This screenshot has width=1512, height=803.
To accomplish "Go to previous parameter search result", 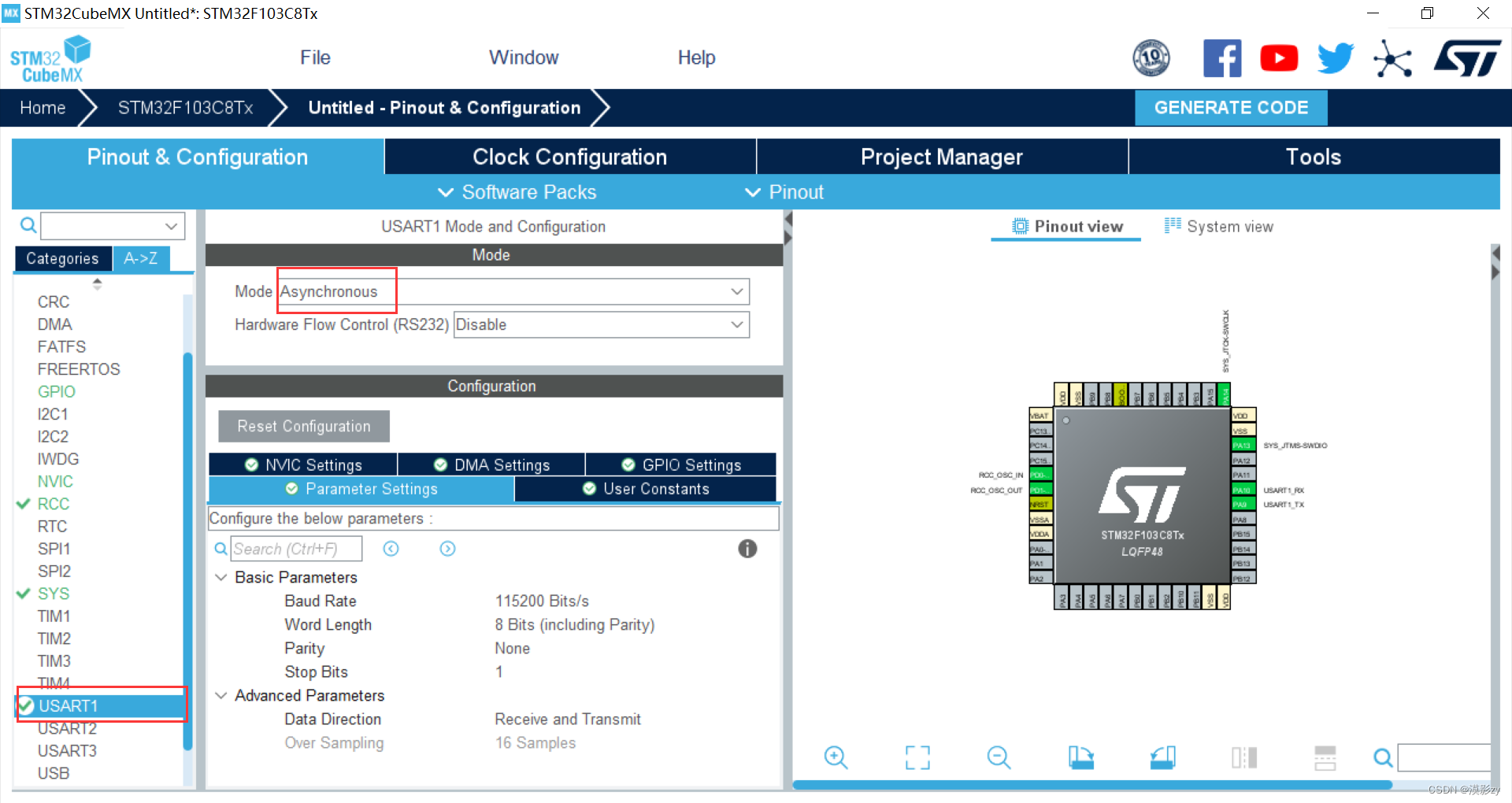I will click(x=391, y=549).
